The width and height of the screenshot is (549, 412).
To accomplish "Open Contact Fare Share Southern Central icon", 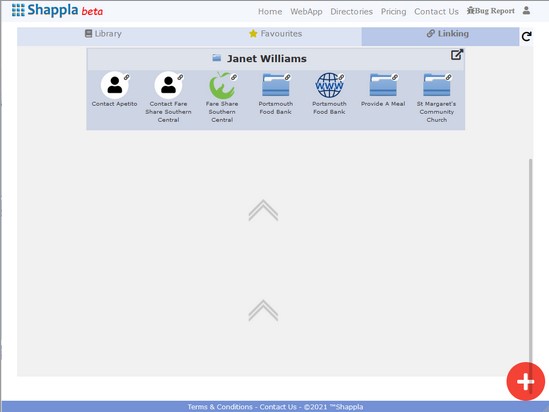I will 168,85.
